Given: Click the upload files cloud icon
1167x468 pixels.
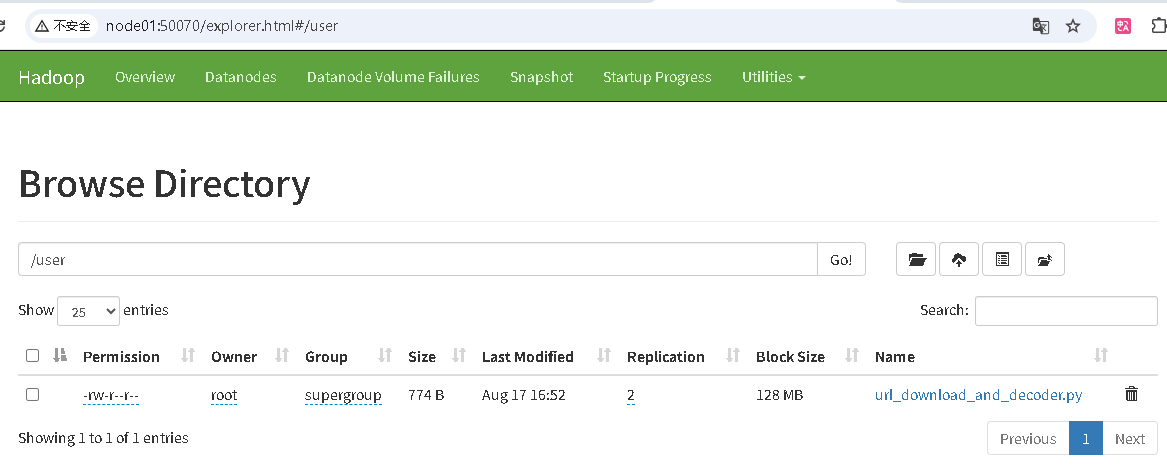Looking at the screenshot, I should 959,260.
